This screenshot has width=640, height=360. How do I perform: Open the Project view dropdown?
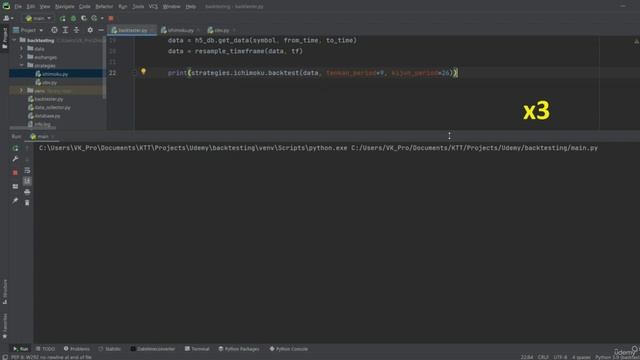(x=28, y=30)
